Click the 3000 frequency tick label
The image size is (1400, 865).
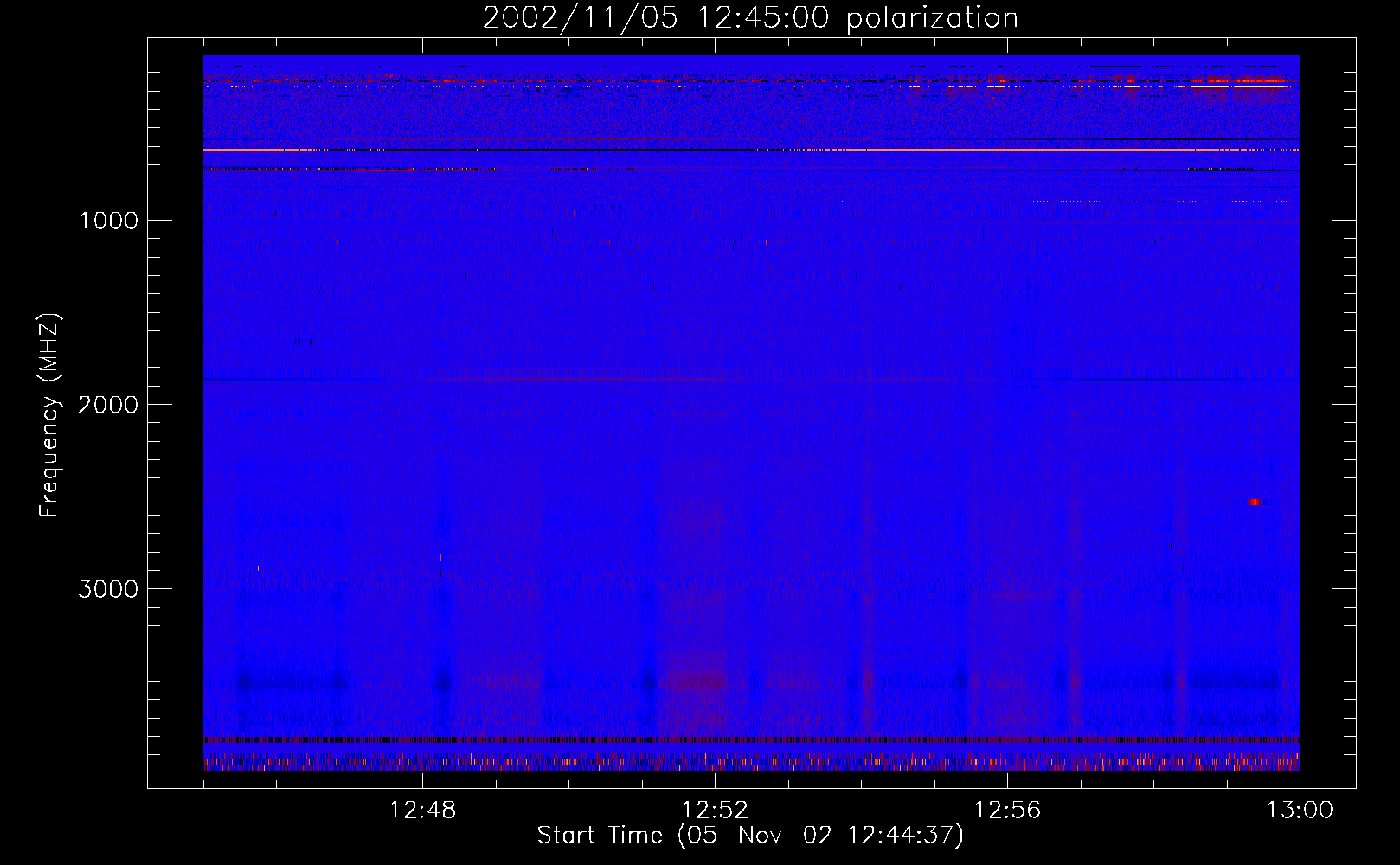pos(108,589)
